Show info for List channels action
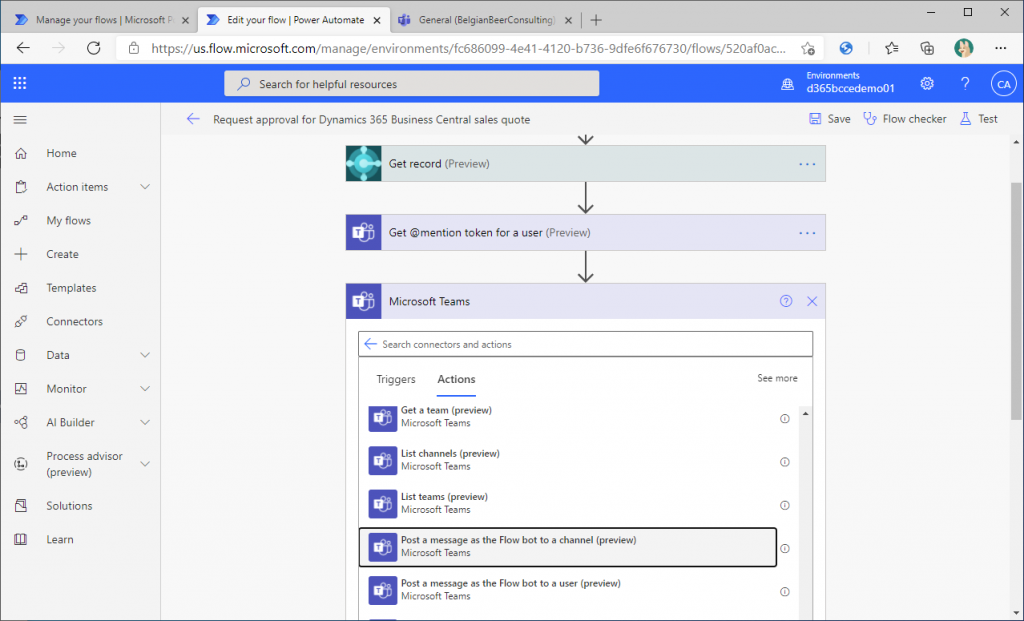 click(785, 462)
